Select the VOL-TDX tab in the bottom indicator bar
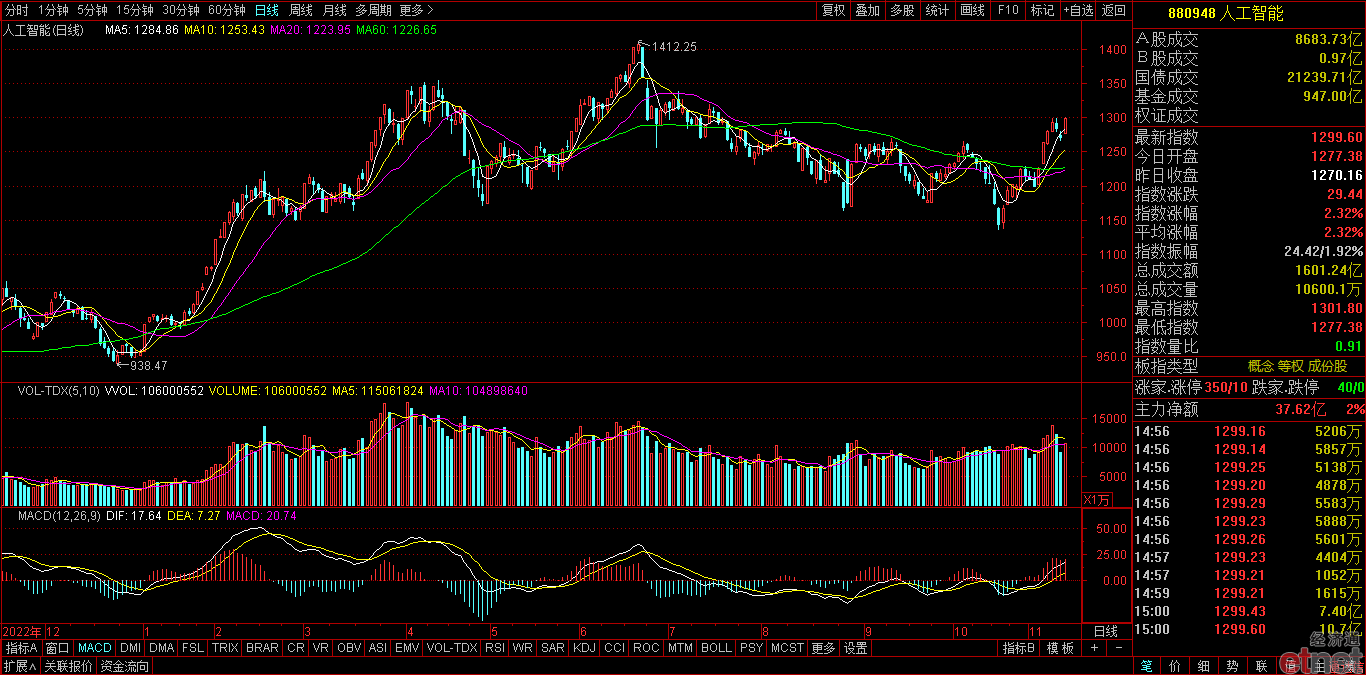Image resolution: width=1366 pixels, height=675 pixels. click(x=452, y=648)
